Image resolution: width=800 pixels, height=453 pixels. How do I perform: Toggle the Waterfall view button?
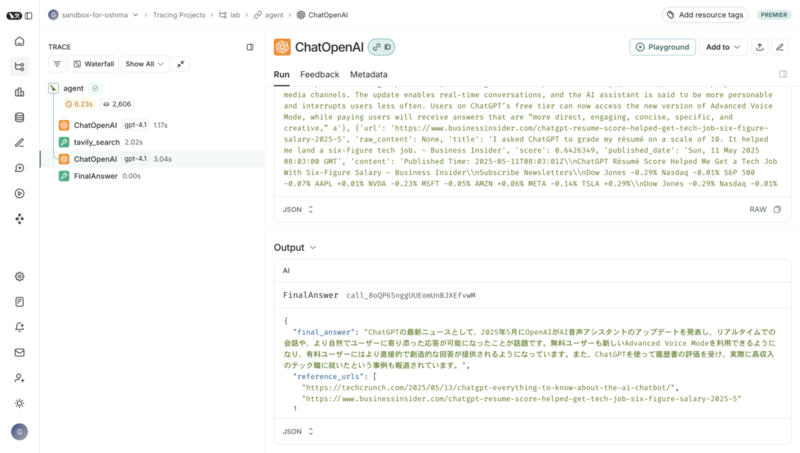(93, 63)
